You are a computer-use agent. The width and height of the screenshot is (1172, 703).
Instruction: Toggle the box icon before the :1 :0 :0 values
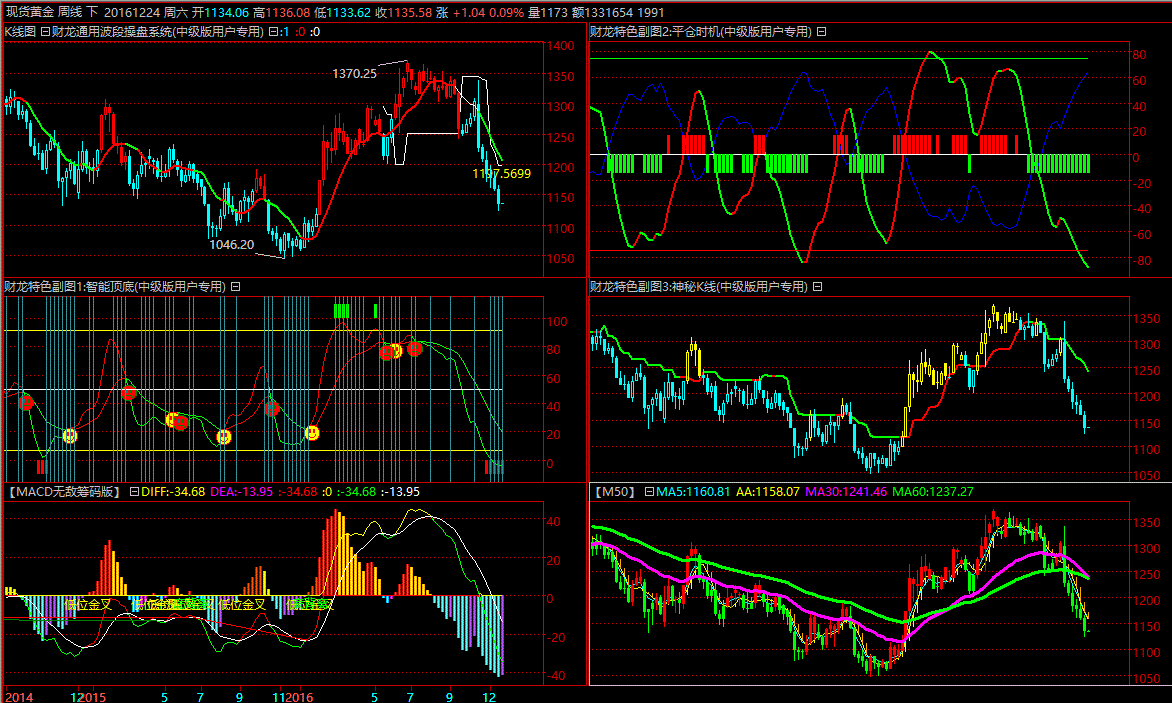[272, 32]
